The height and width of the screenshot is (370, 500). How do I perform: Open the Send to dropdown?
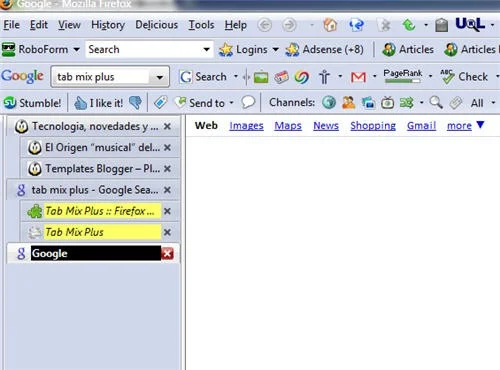[204, 103]
